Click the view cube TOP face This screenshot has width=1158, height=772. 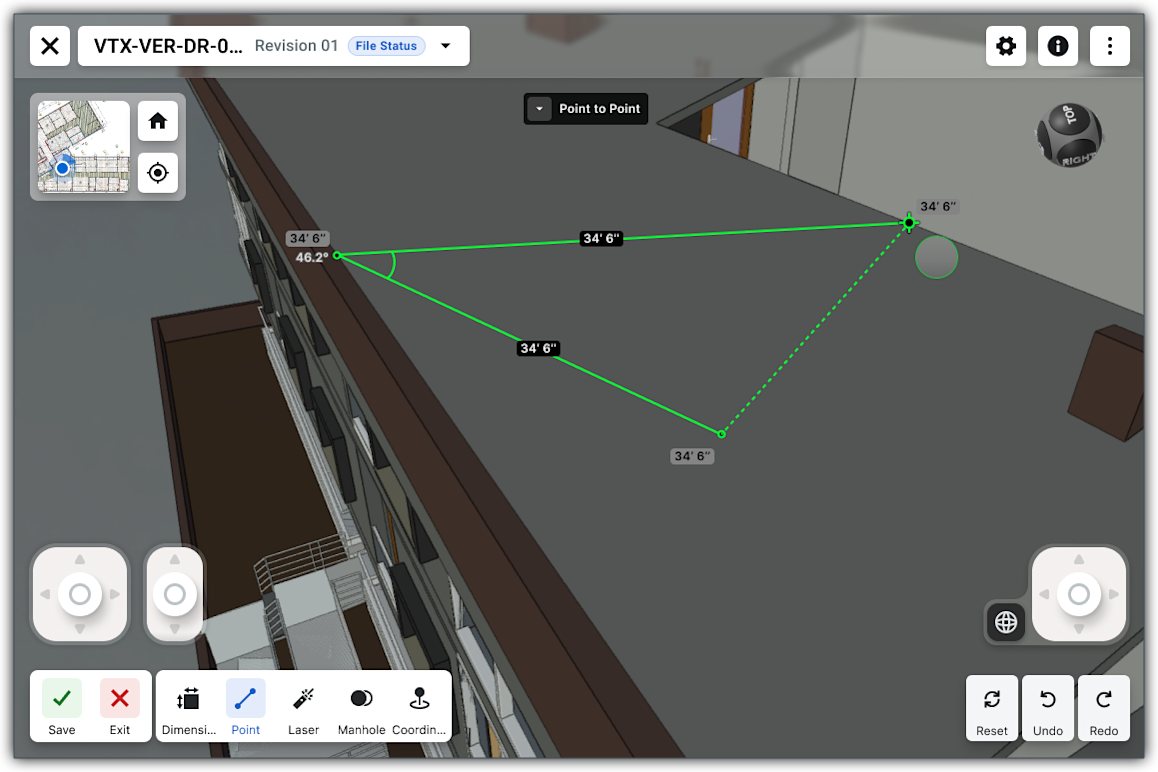tap(1070, 116)
